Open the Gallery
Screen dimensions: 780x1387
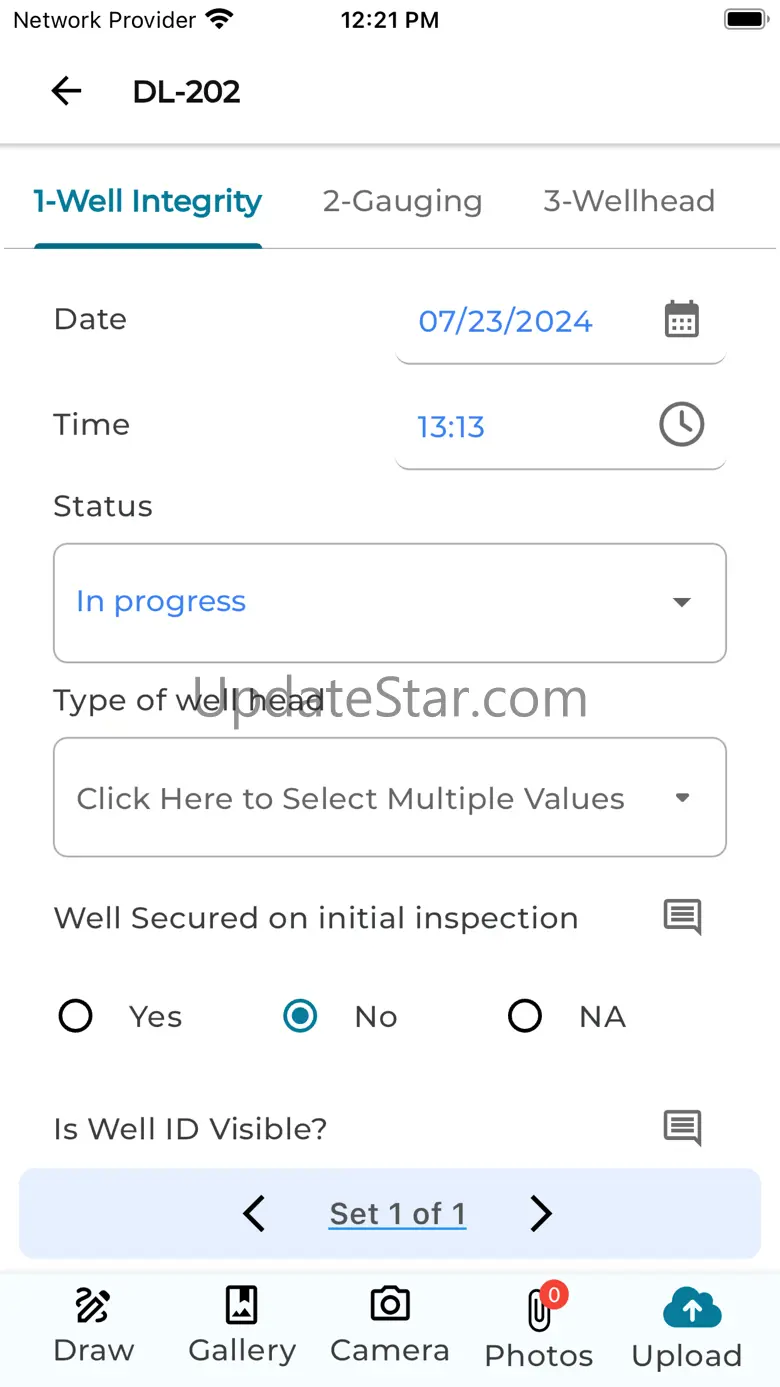[x=241, y=1324]
